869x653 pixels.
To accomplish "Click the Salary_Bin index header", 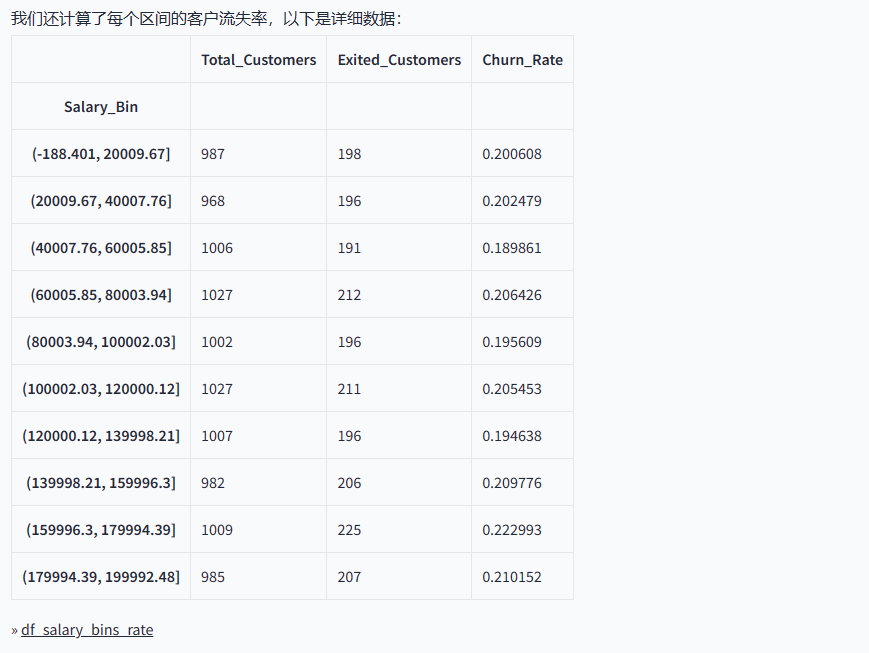I will [101, 107].
